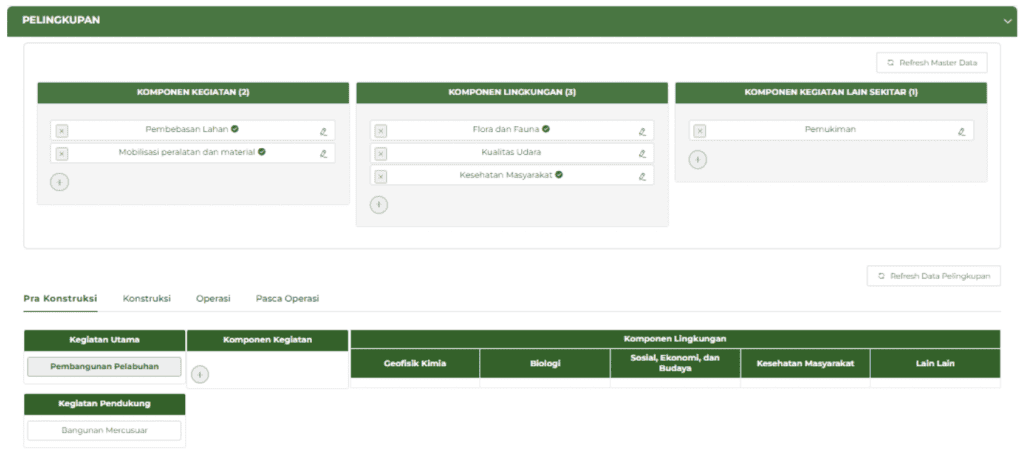Open the Operasi tab
This screenshot has width=1024, height=466.
[x=213, y=299]
